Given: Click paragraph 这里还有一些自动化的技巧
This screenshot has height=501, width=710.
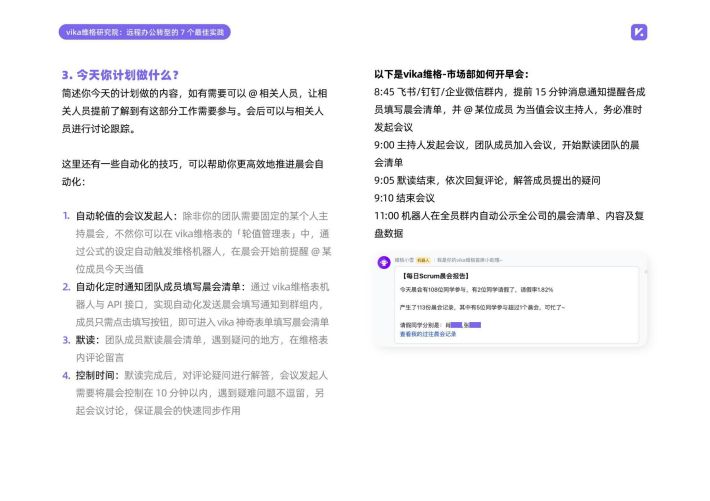Looking at the screenshot, I should point(192,173).
